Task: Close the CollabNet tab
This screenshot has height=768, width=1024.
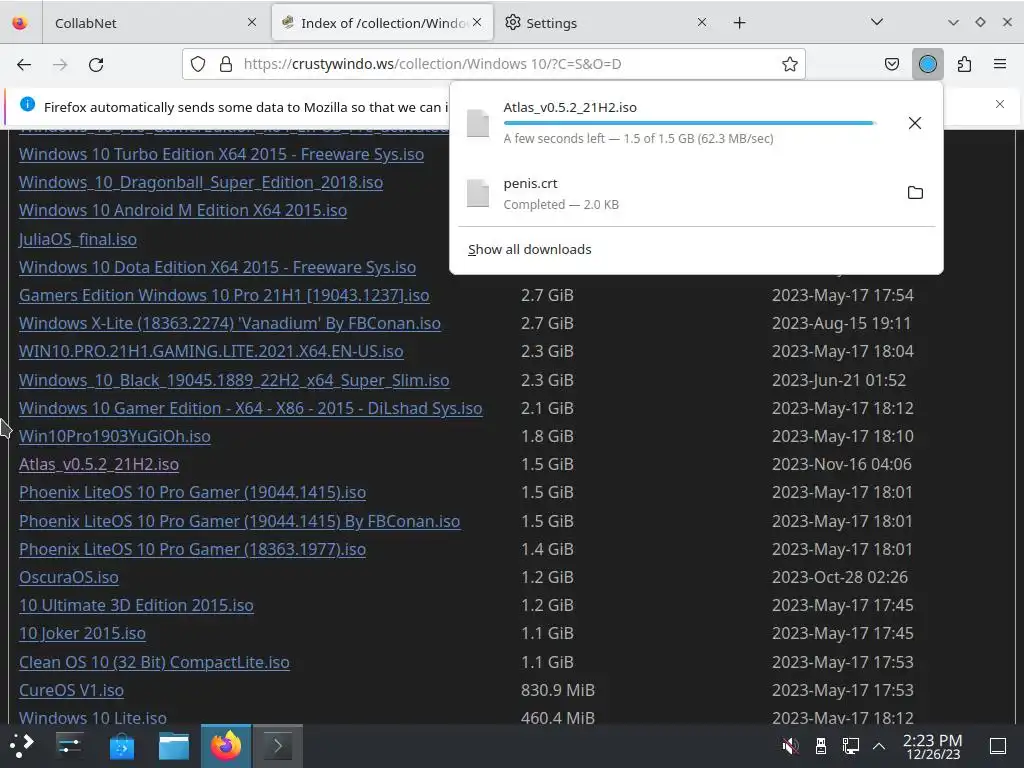Action: pos(252,22)
